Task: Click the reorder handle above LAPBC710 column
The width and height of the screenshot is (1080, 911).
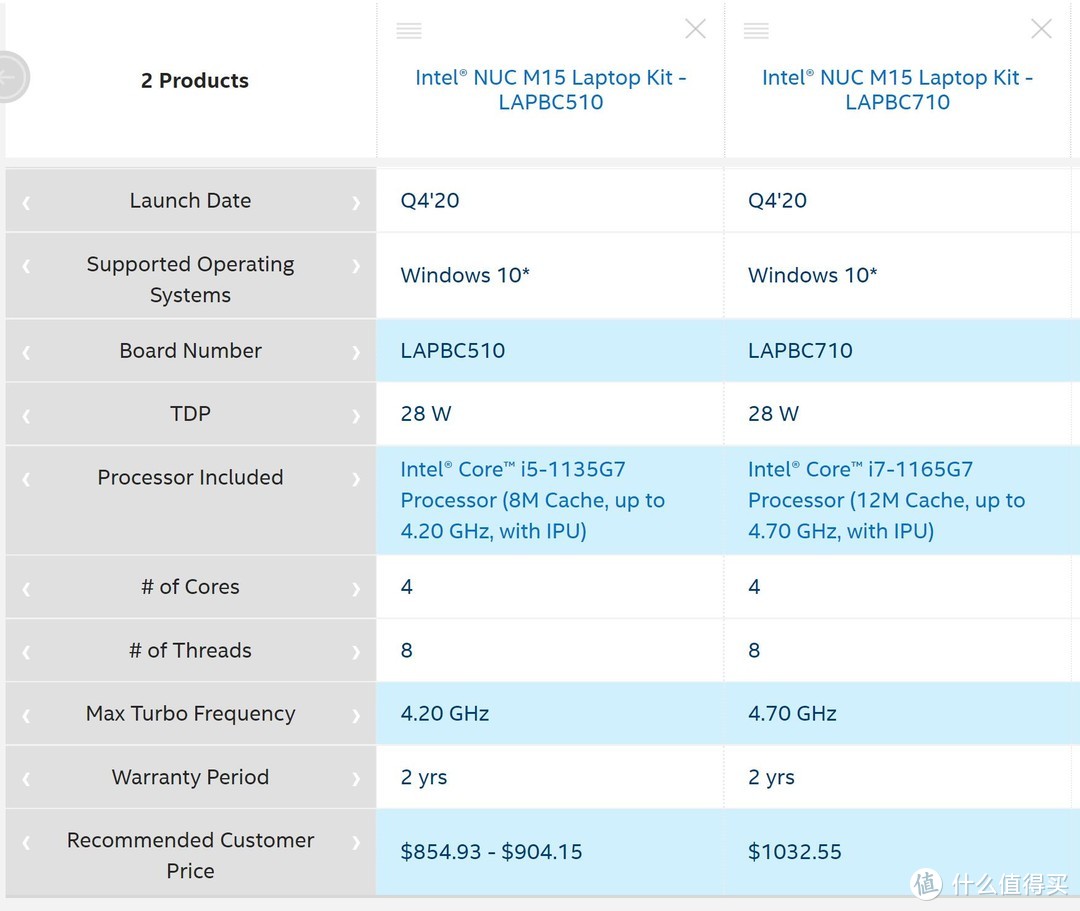Action: click(756, 29)
